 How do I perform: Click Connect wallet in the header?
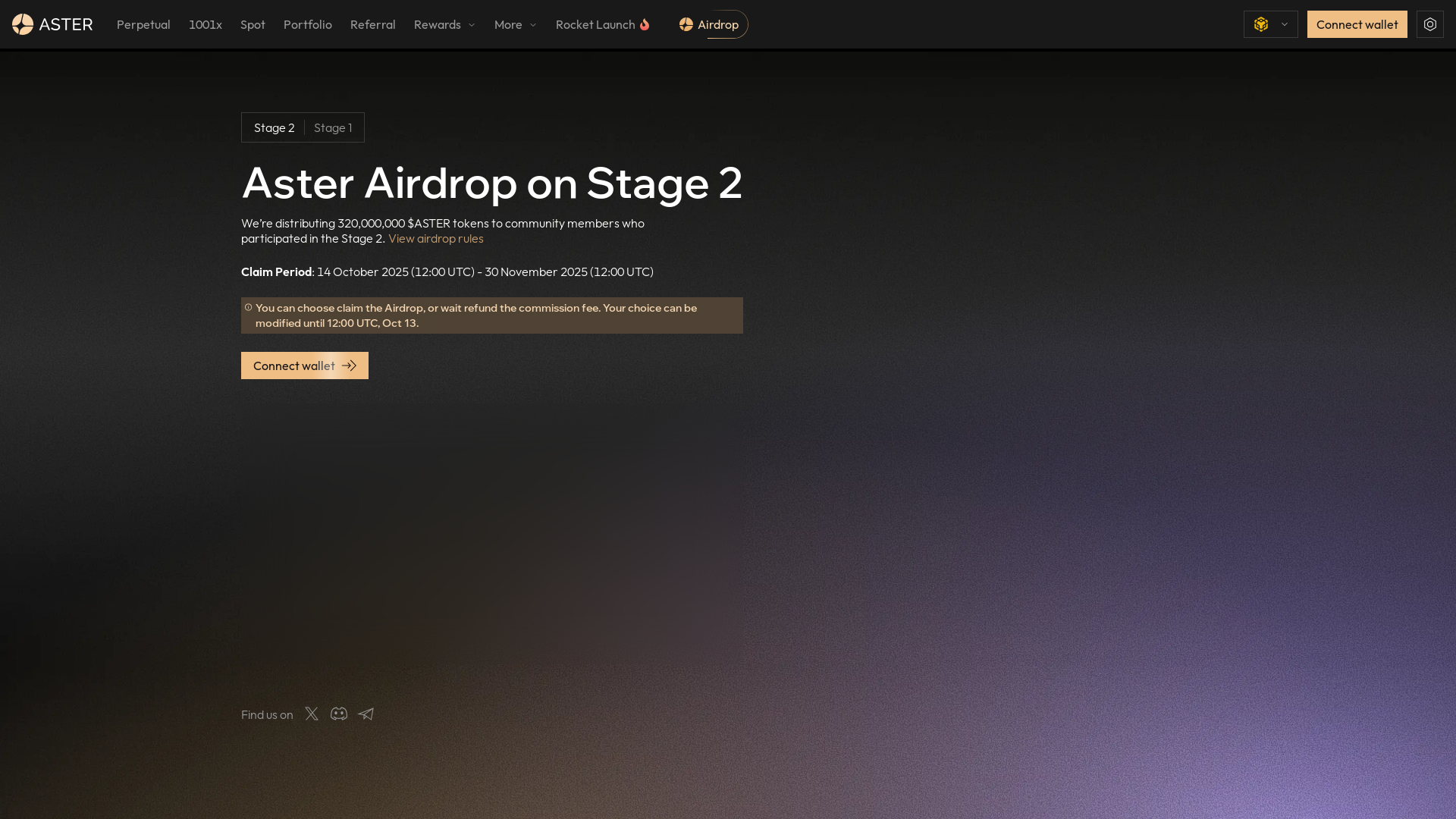(x=1357, y=24)
